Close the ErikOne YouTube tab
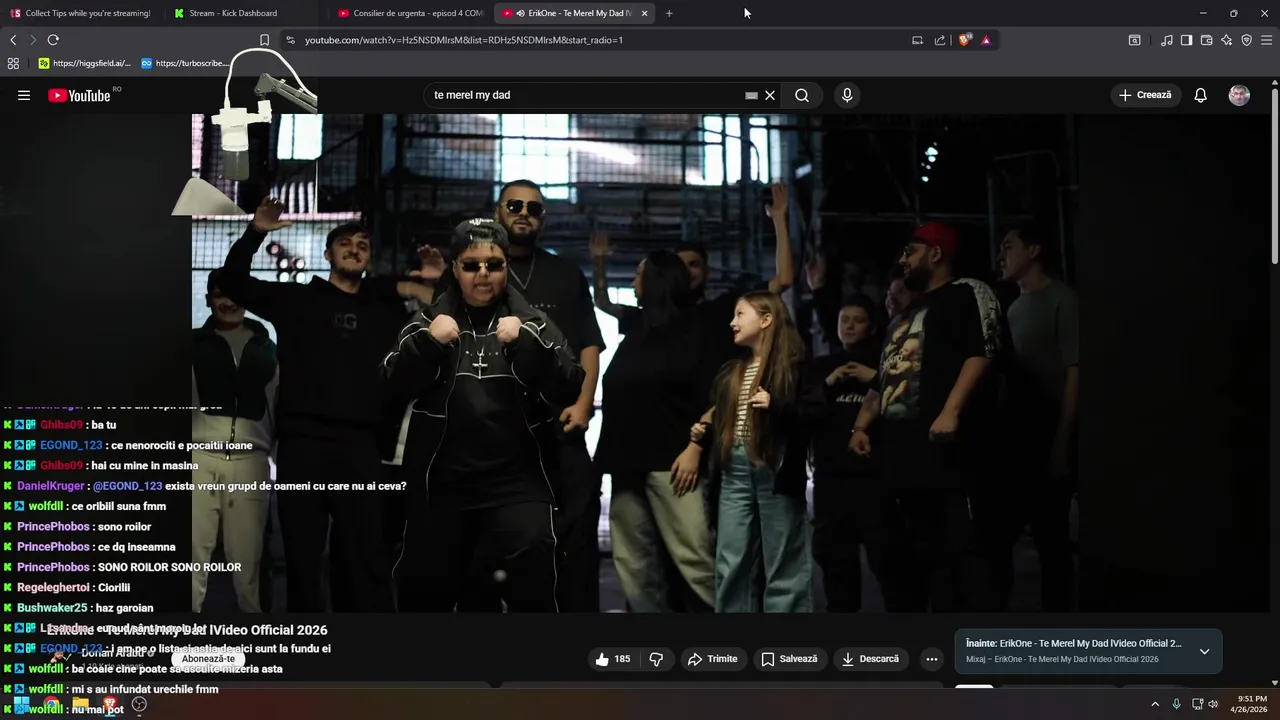This screenshot has height=720, width=1280. [x=644, y=13]
